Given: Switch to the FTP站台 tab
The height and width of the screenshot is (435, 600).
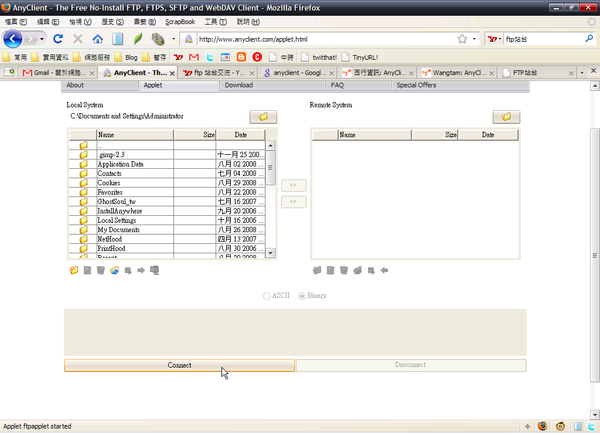Looking at the screenshot, I should pos(536,73).
